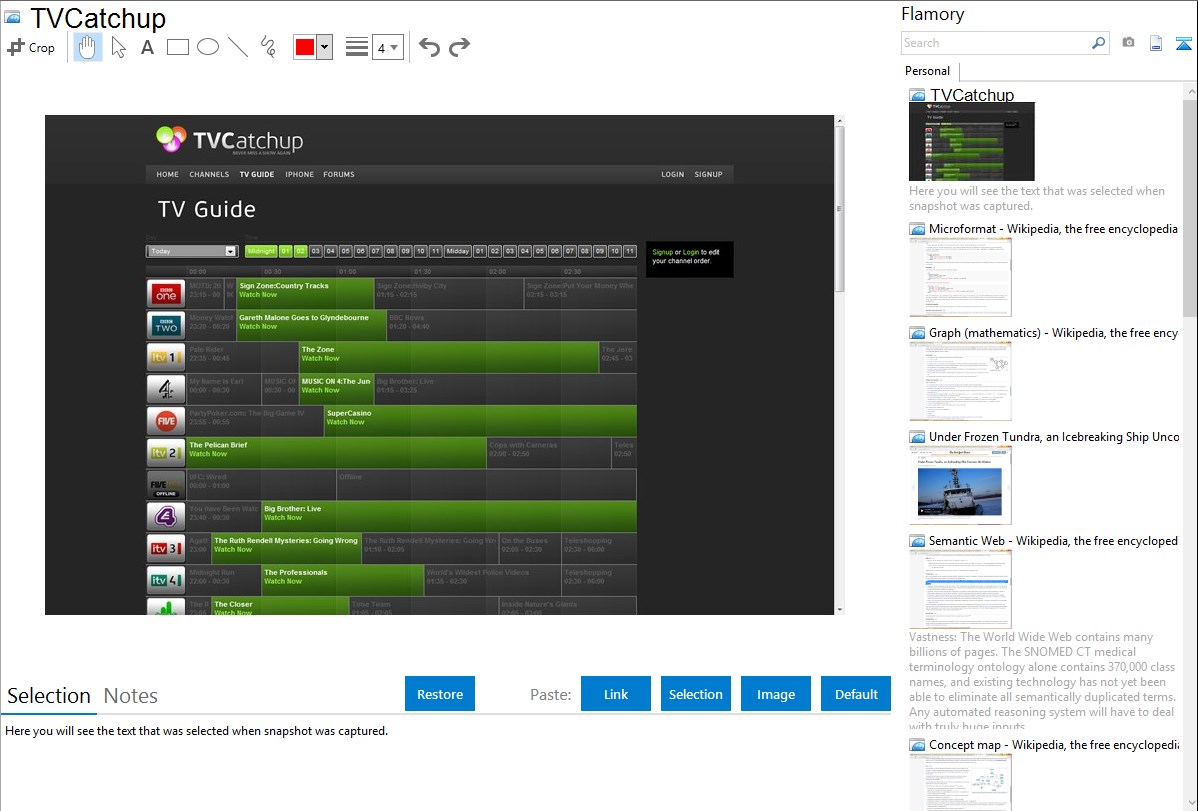Redo the undone edit

click(x=459, y=47)
